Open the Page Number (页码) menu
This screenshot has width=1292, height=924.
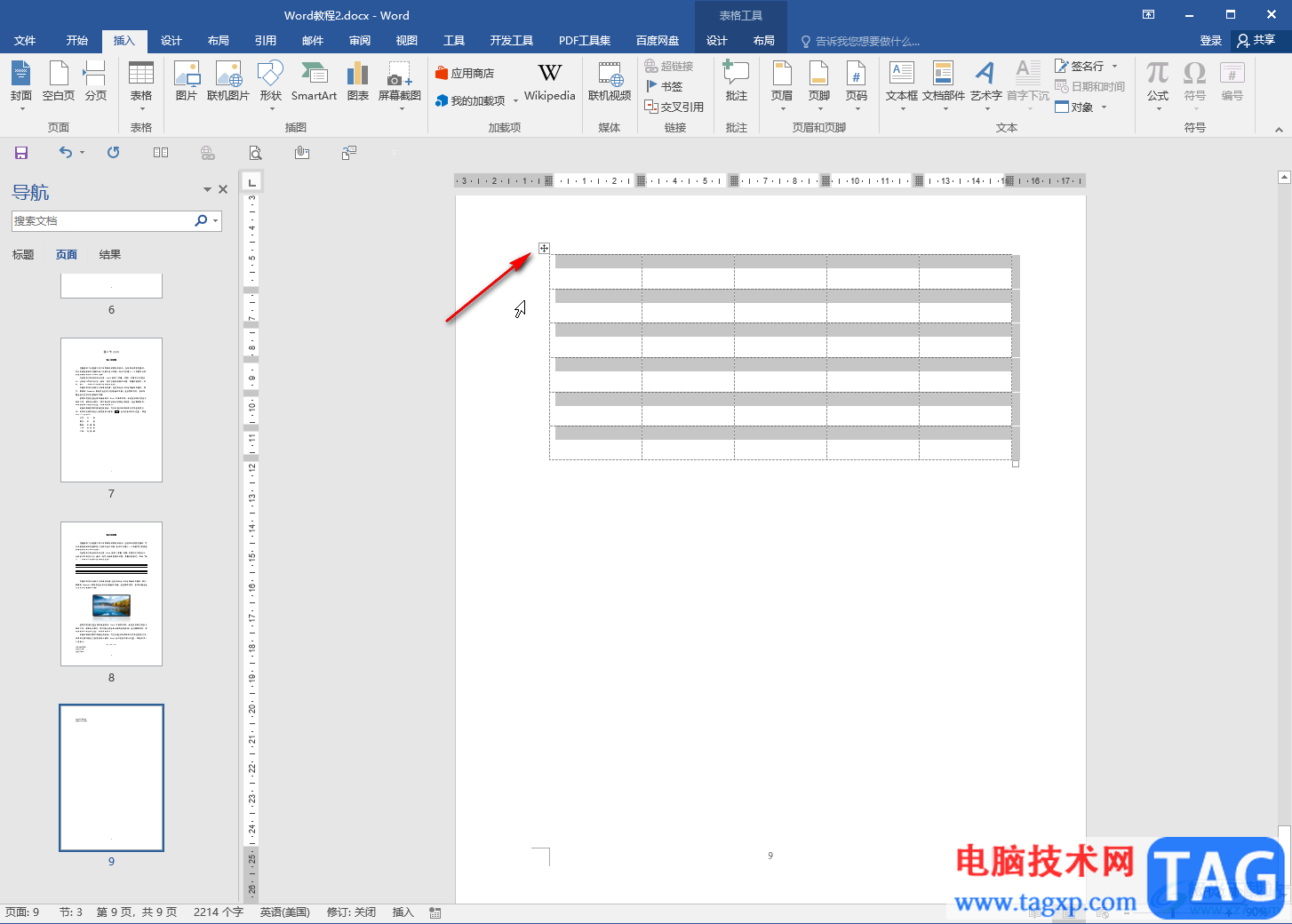857,85
